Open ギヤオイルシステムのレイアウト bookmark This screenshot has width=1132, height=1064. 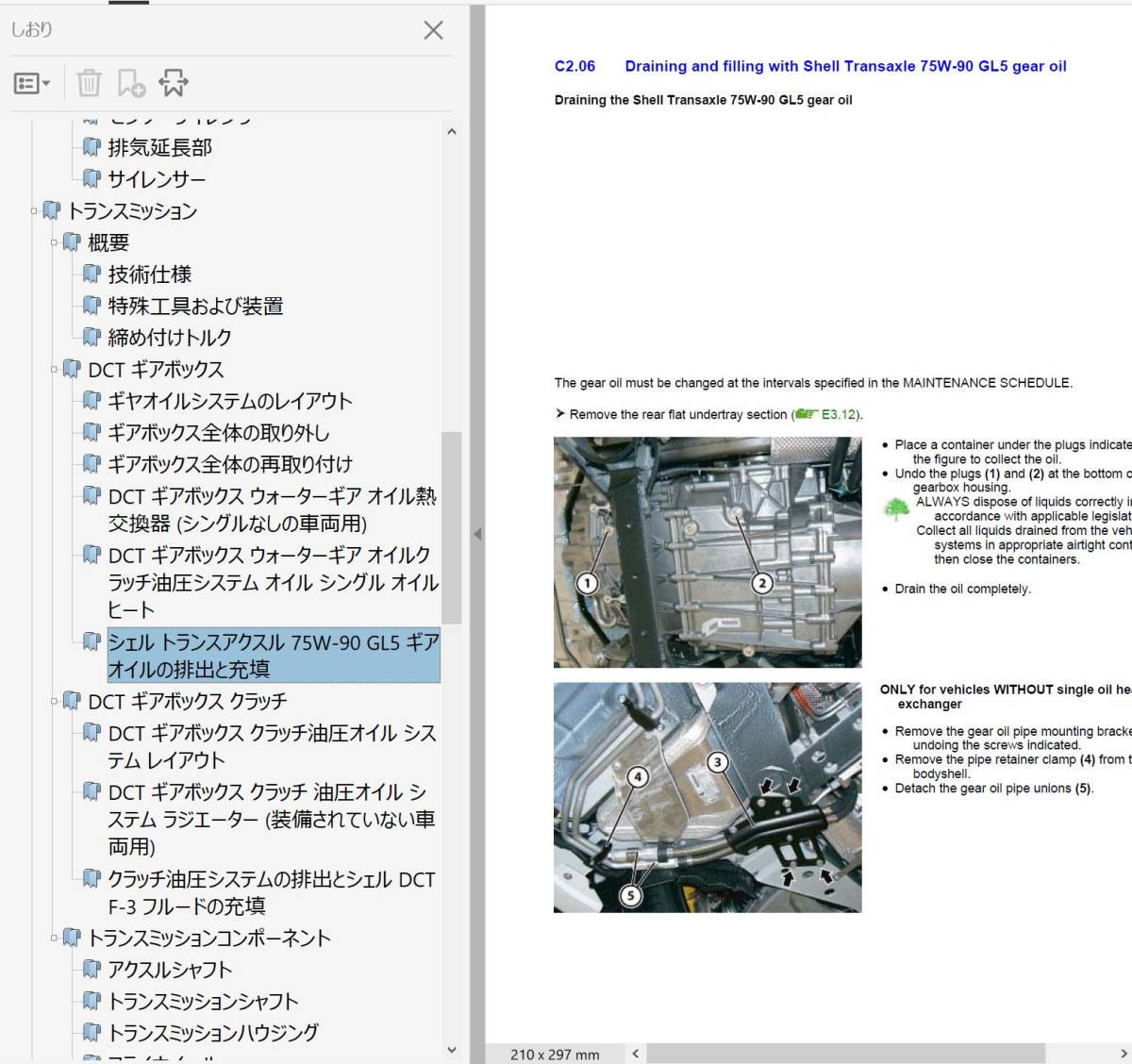pyautogui.click(x=230, y=401)
